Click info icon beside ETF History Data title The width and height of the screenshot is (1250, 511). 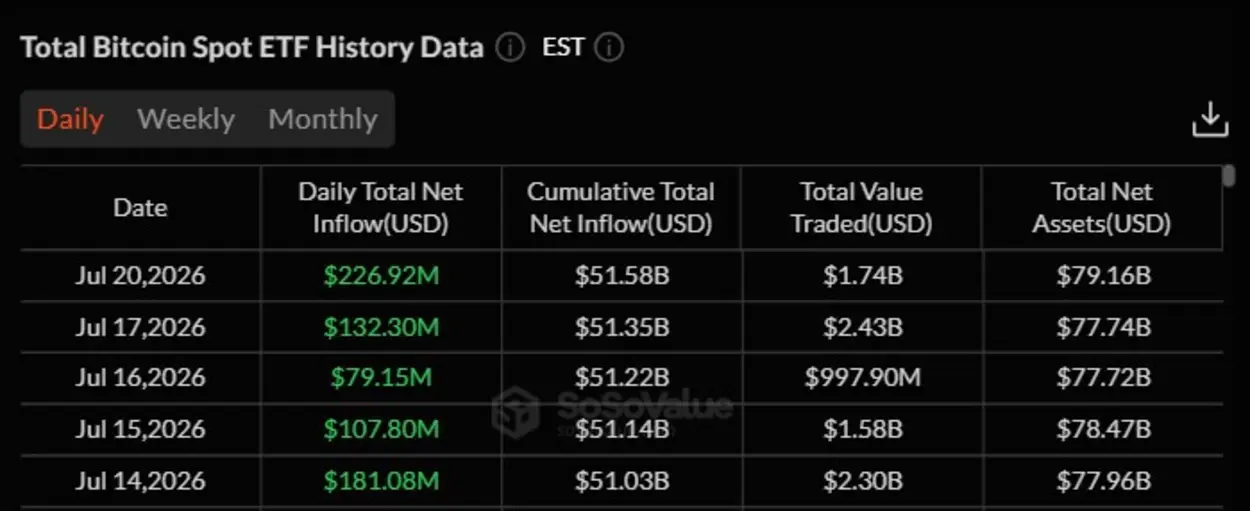510,48
